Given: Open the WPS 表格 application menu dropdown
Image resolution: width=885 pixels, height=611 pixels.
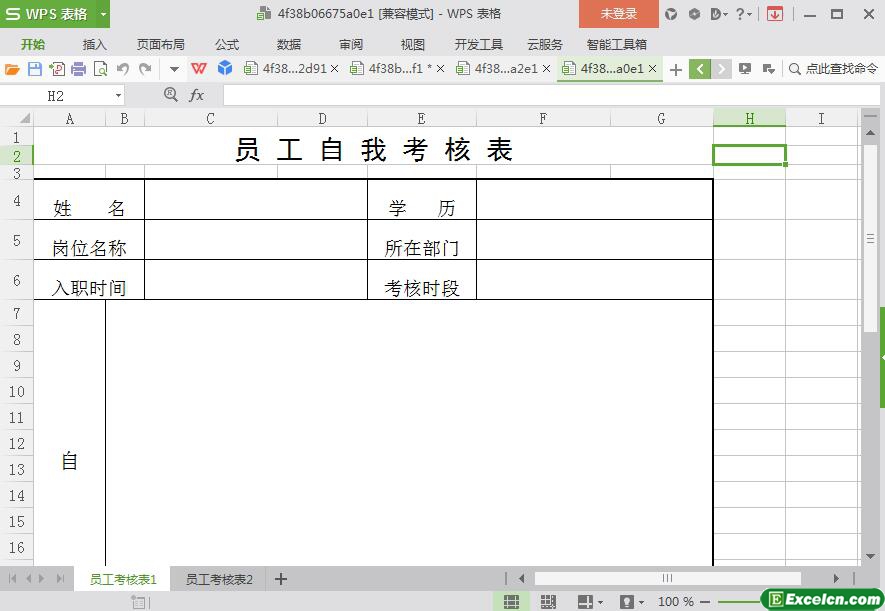Looking at the screenshot, I should (x=103, y=14).
